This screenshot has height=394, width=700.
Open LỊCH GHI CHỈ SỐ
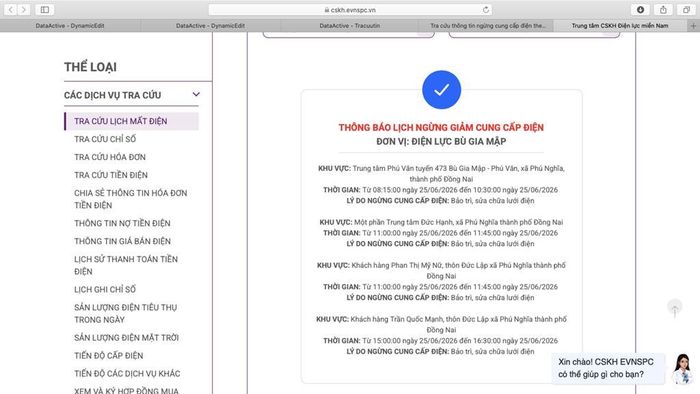(x=105, y=289)
